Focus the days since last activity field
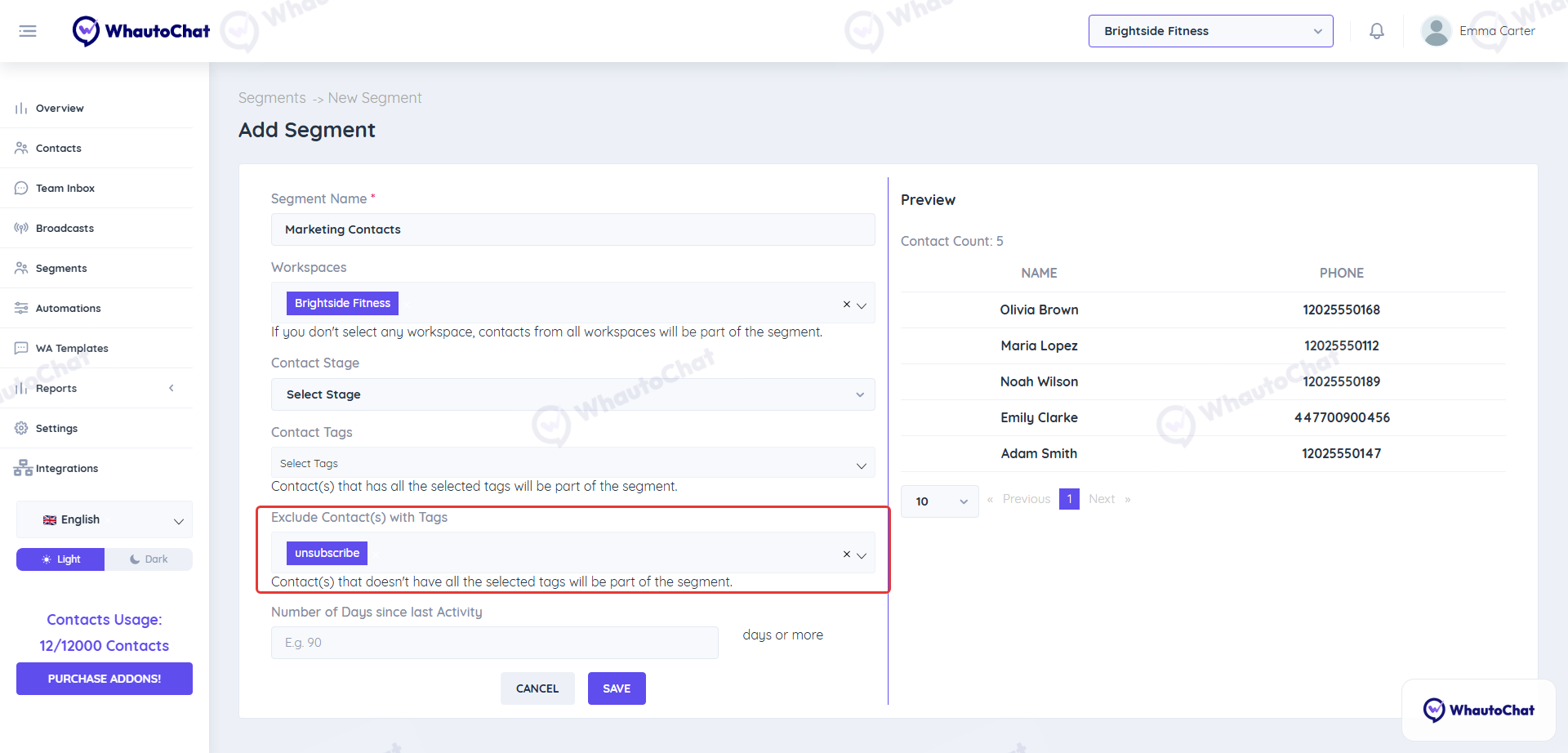This screenshot has width=1568, height=753. (x=494, y=643)
